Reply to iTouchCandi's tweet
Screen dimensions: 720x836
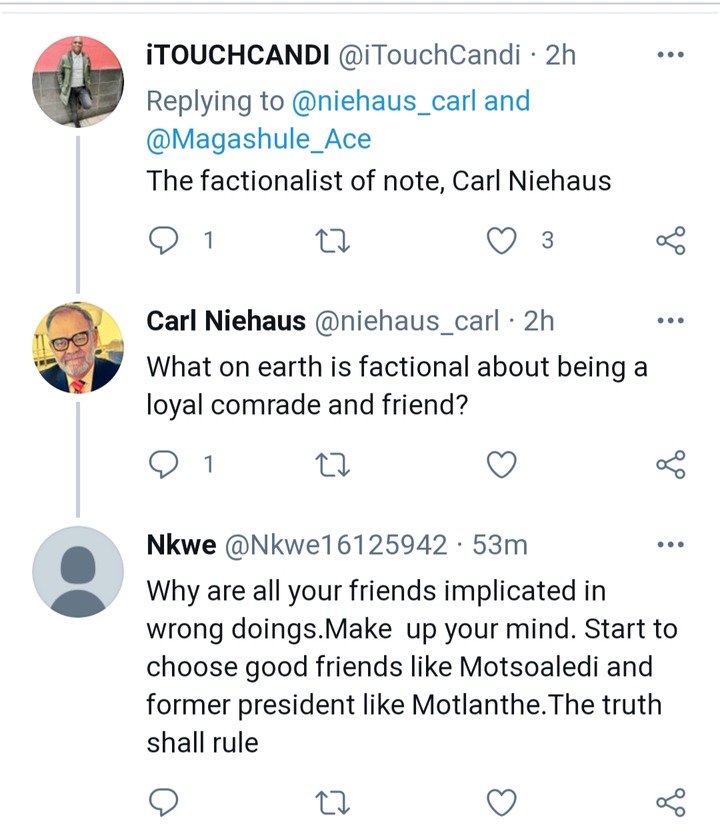coord(163,240)
